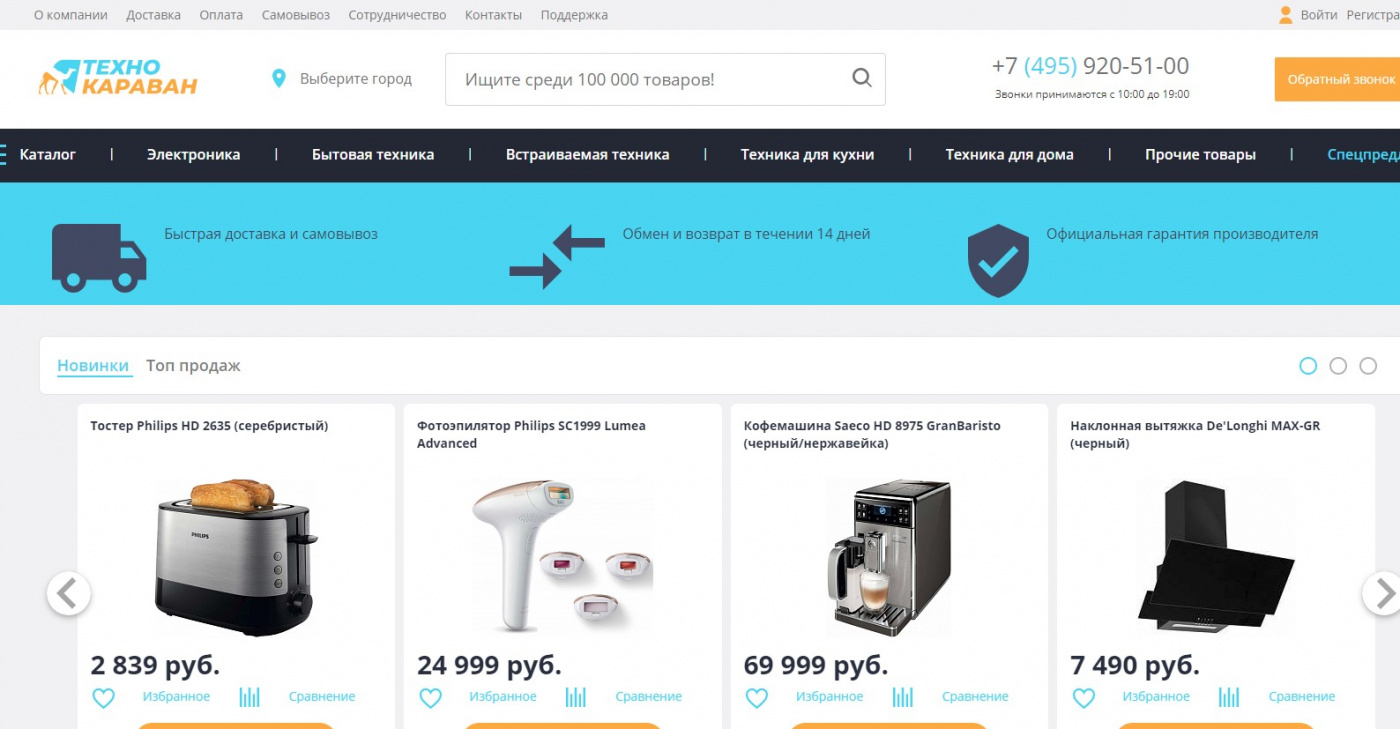Screen dimensions: 1400x729
Task: Open the Каталог hamburger menu
Action: tap(40, 155)
